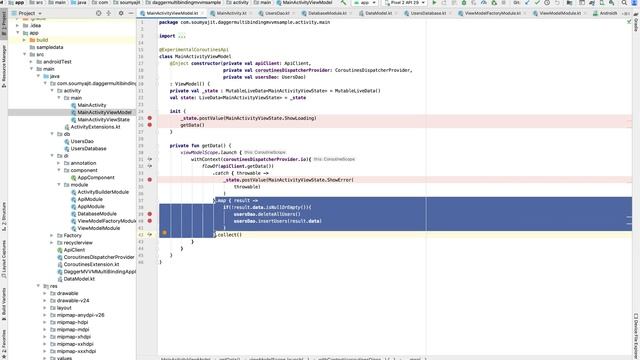
Task: Toggle the breakpoint on line 40
Action: (150, 221)
